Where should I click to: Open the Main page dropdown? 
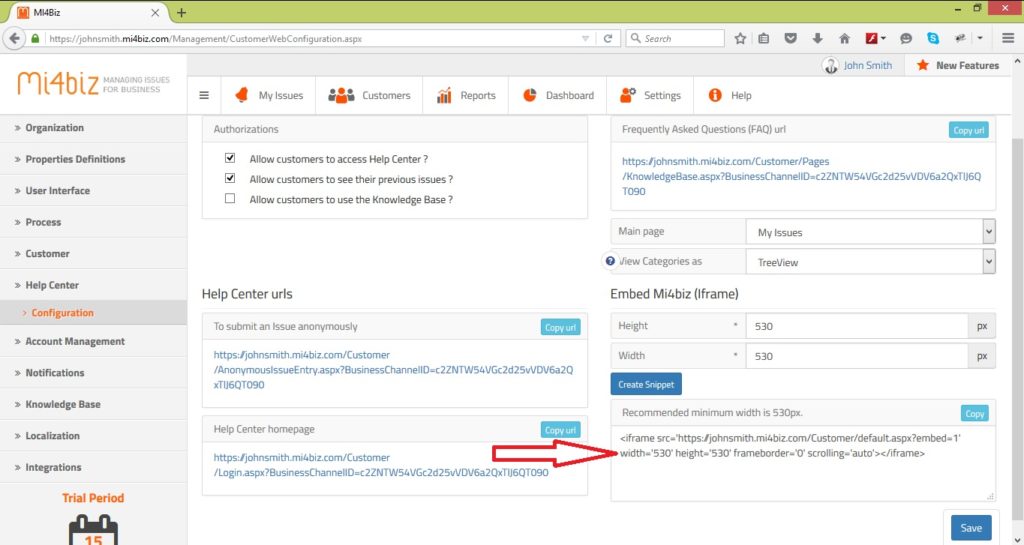click(x=870, y=232)
